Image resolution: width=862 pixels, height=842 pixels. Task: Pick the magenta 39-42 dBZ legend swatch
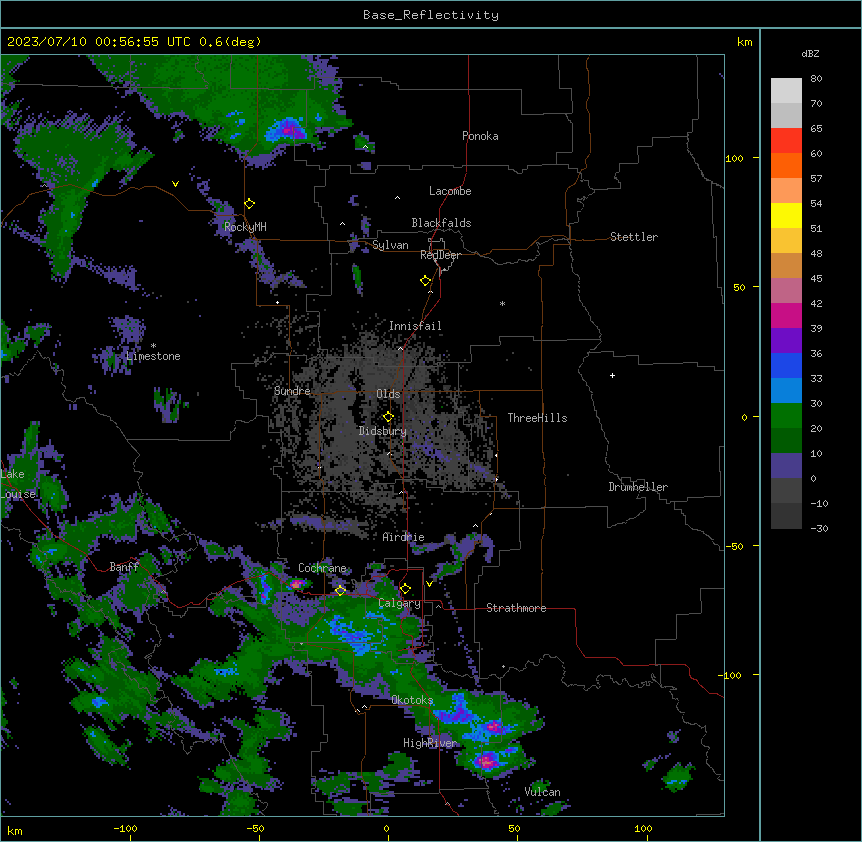[786, 316]
